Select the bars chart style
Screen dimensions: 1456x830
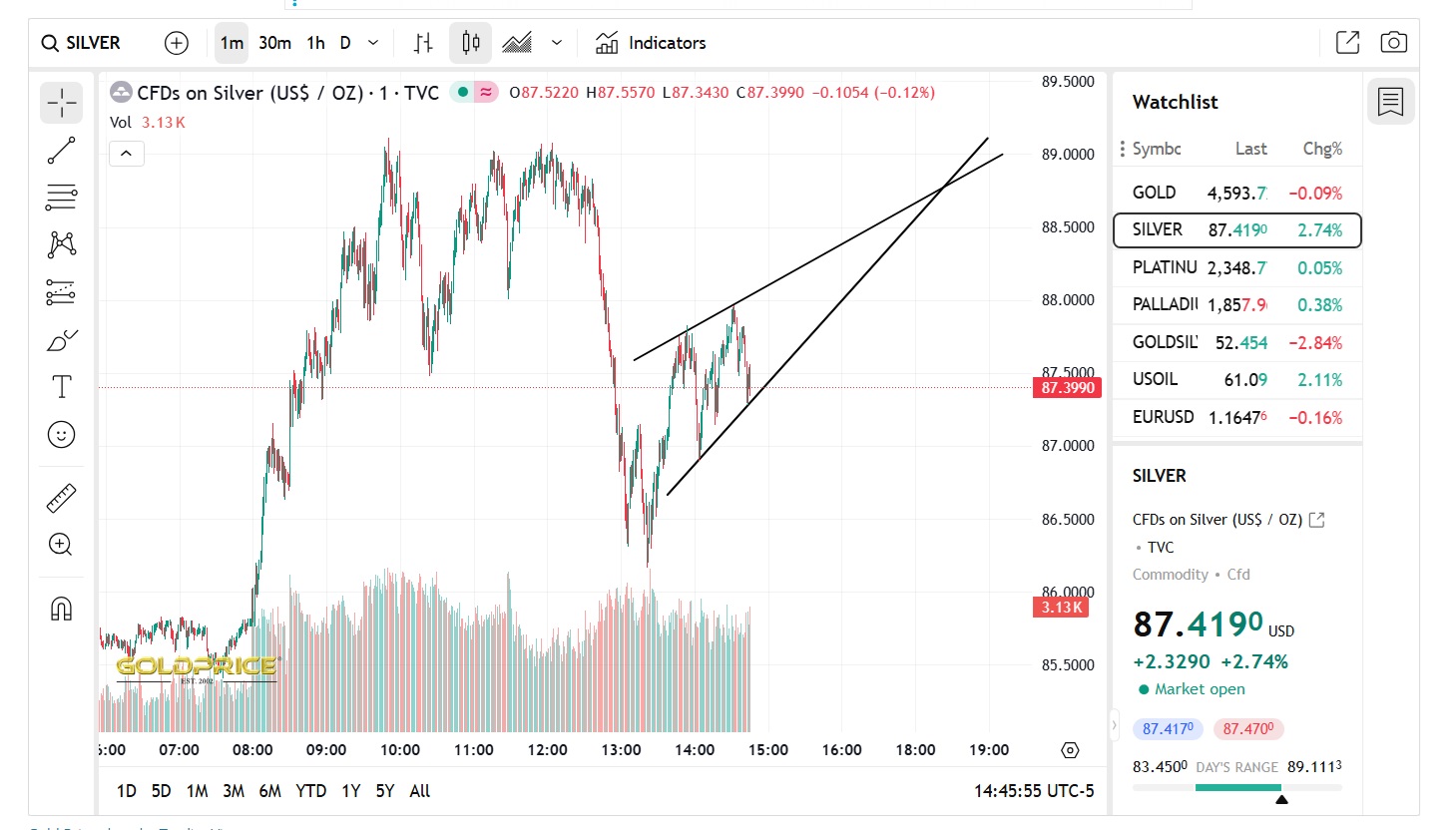point(423,43)
